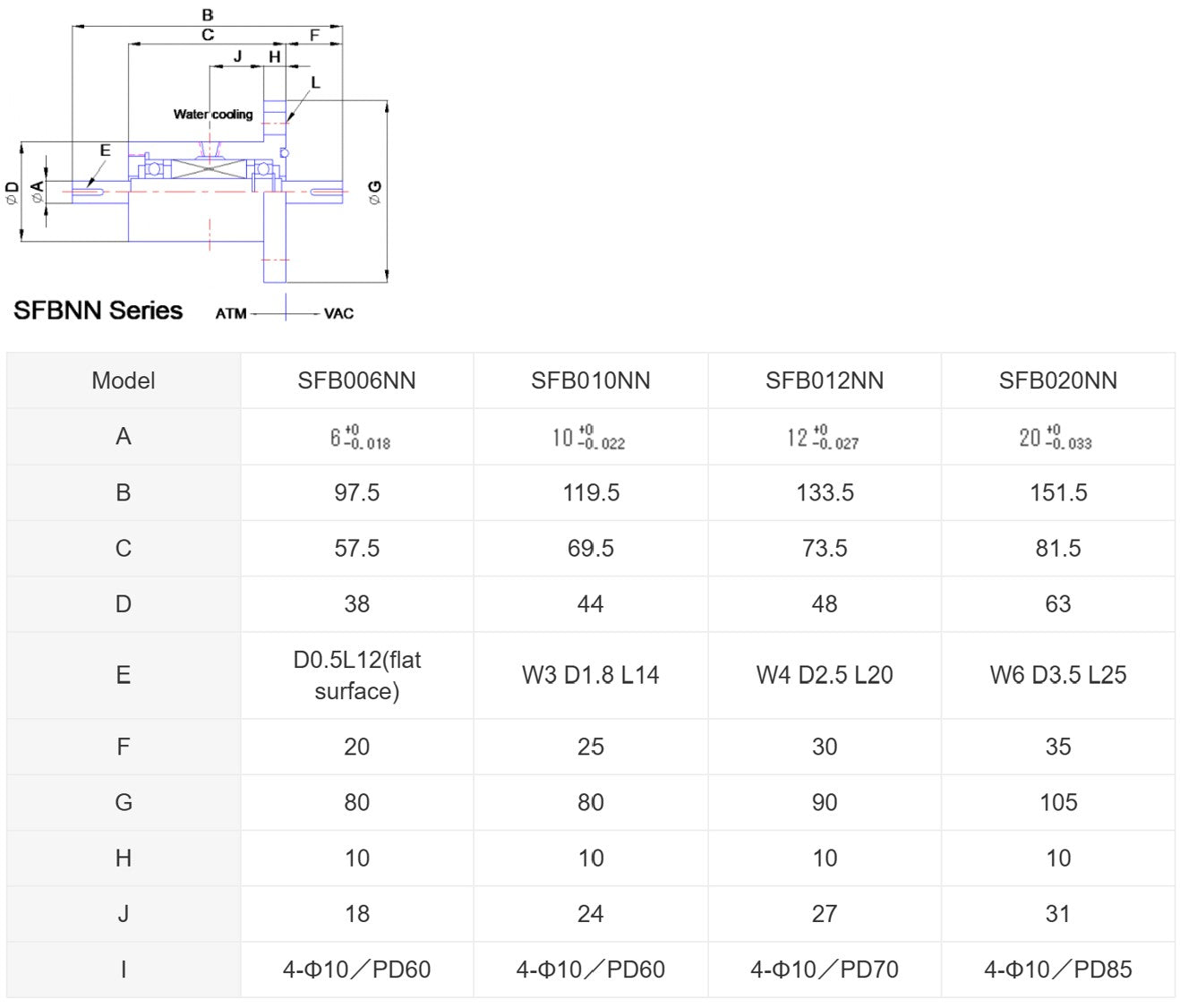Viewport: 1180px width, 1008px height.
Task: Click the tolerance value 20 +0/-0.033
Action: [x=1056, y=437]
